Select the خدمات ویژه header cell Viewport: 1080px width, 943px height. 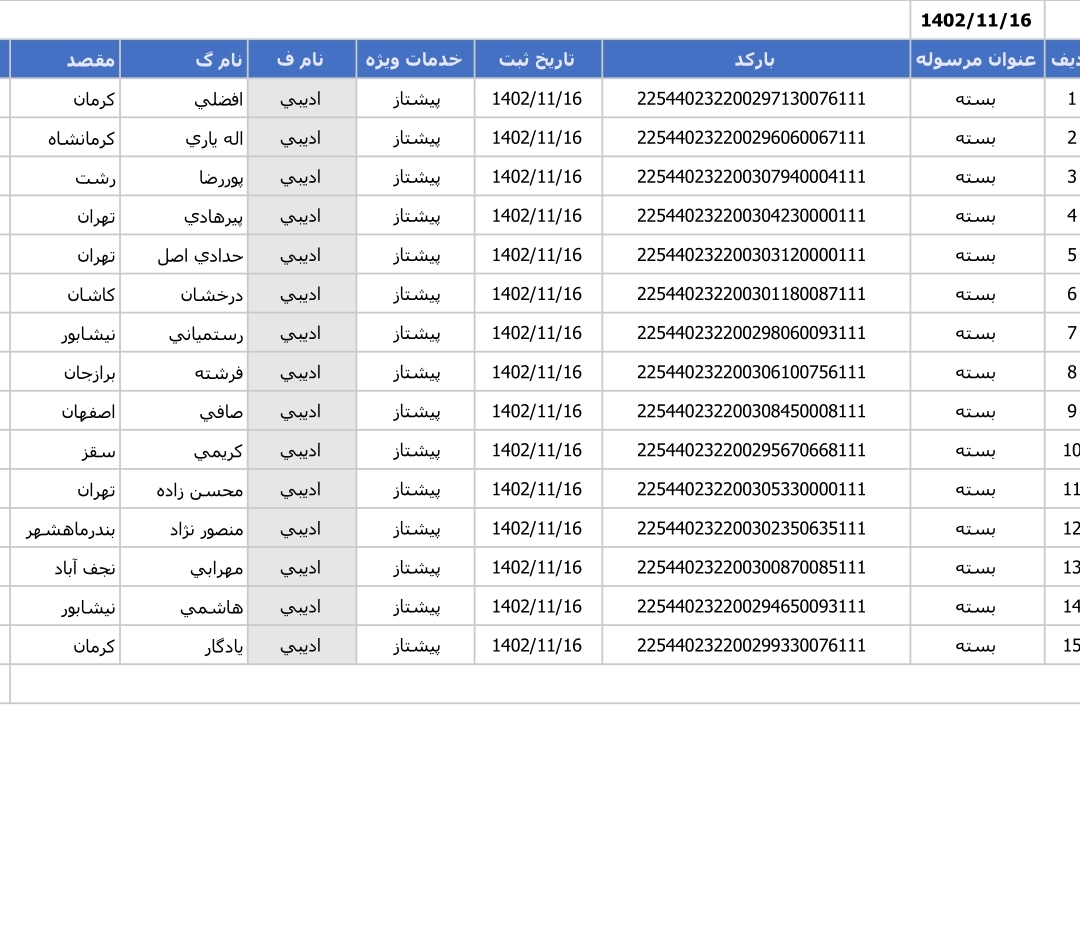pos(414,59)
